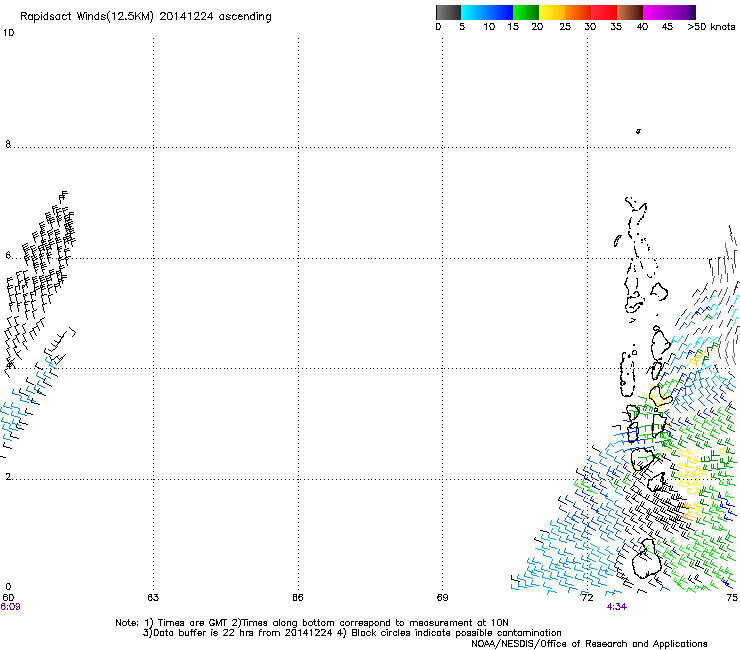The height and width of the screenshot is (650, 740).
Task: Click the blue 5-15 knots legend segment
Action: (x=487, y=12)
